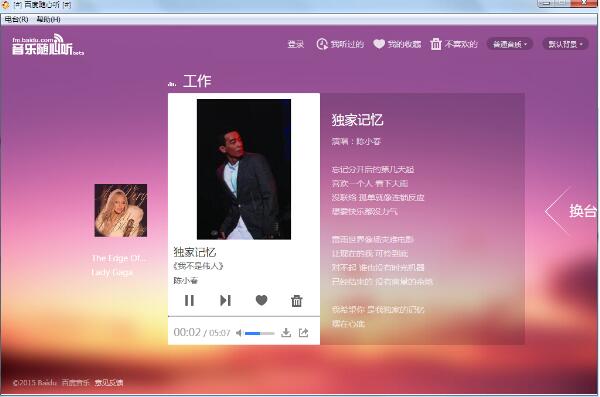Click the equalizer icon beside 工作
This screenshot has height=397, width=600.
pyautogui.click(x=172, y=84)
